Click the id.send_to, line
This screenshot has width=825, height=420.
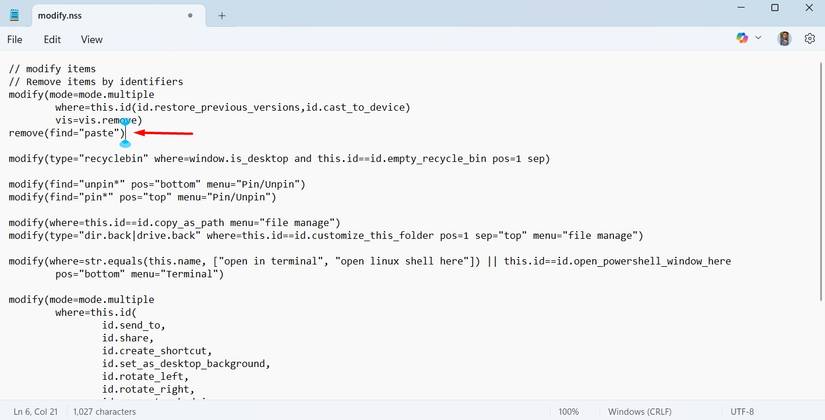(134, 325)
